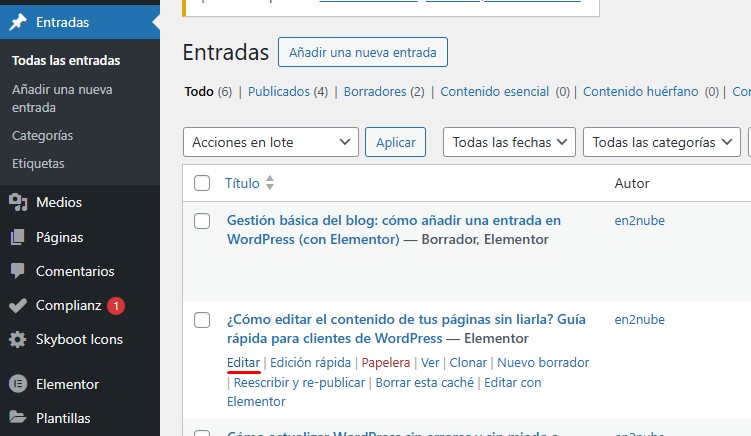This screenshot has height=436, width=751.
Task: Open 'Todas las entradas' submenu item
Action: (x=66, y=60)
